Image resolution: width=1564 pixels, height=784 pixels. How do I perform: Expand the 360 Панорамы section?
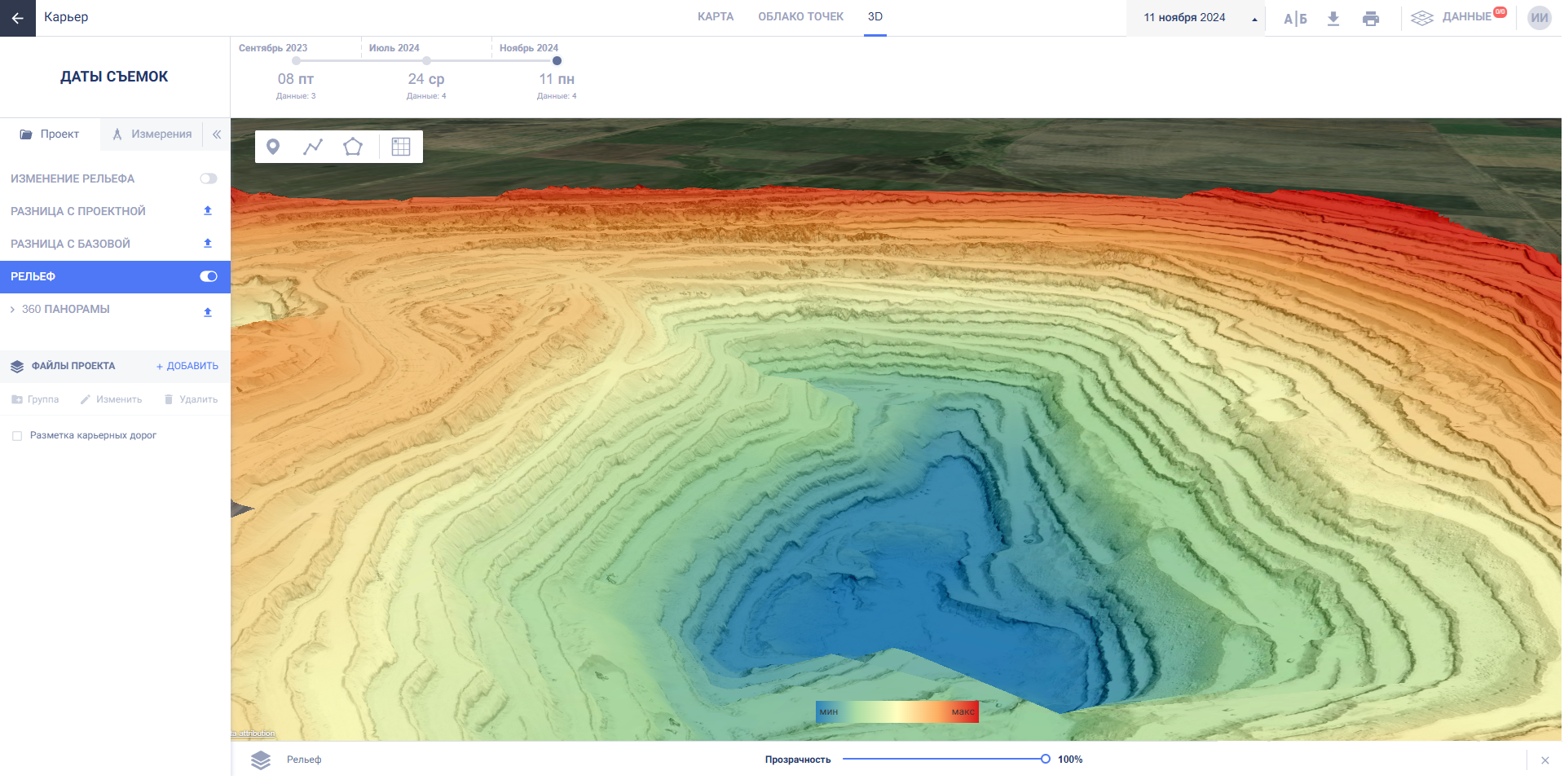(x=13, y=310)
